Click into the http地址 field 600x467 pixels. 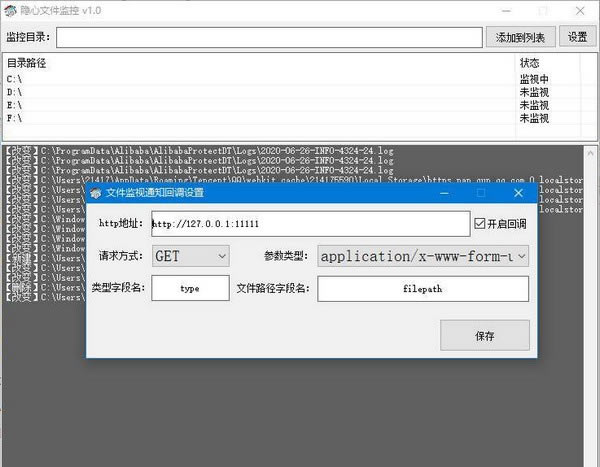pyautogui.click(x=310, y=223)
